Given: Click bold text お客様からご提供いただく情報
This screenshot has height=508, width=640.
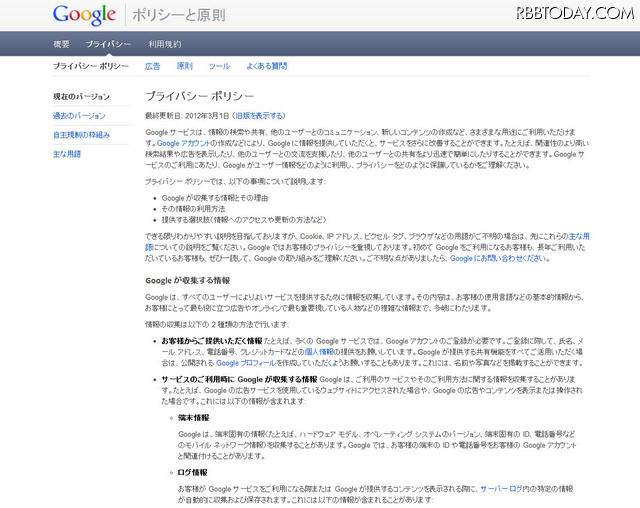Looking at the screenshot, I should (x=212, y=341).
